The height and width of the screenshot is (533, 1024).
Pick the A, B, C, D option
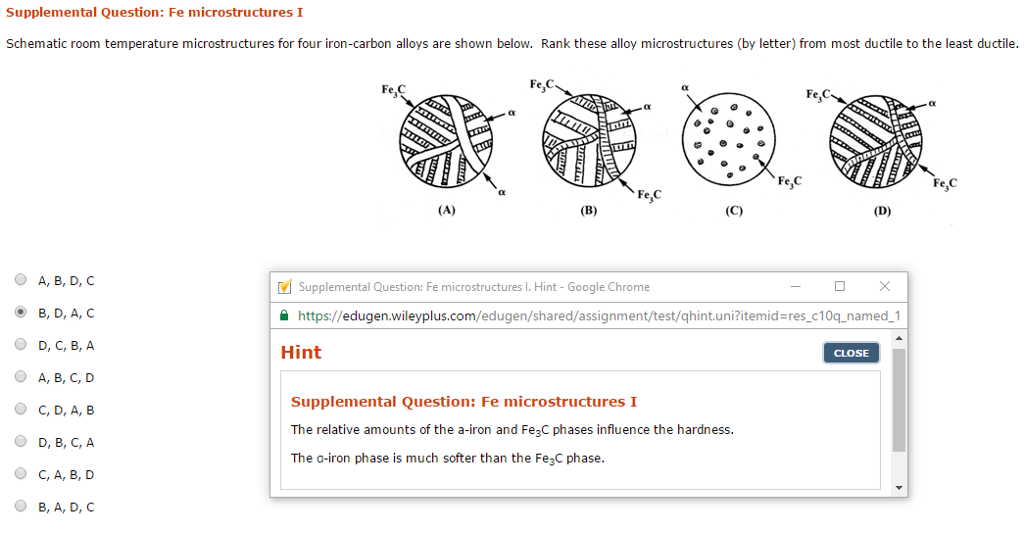tap(21, 377)
